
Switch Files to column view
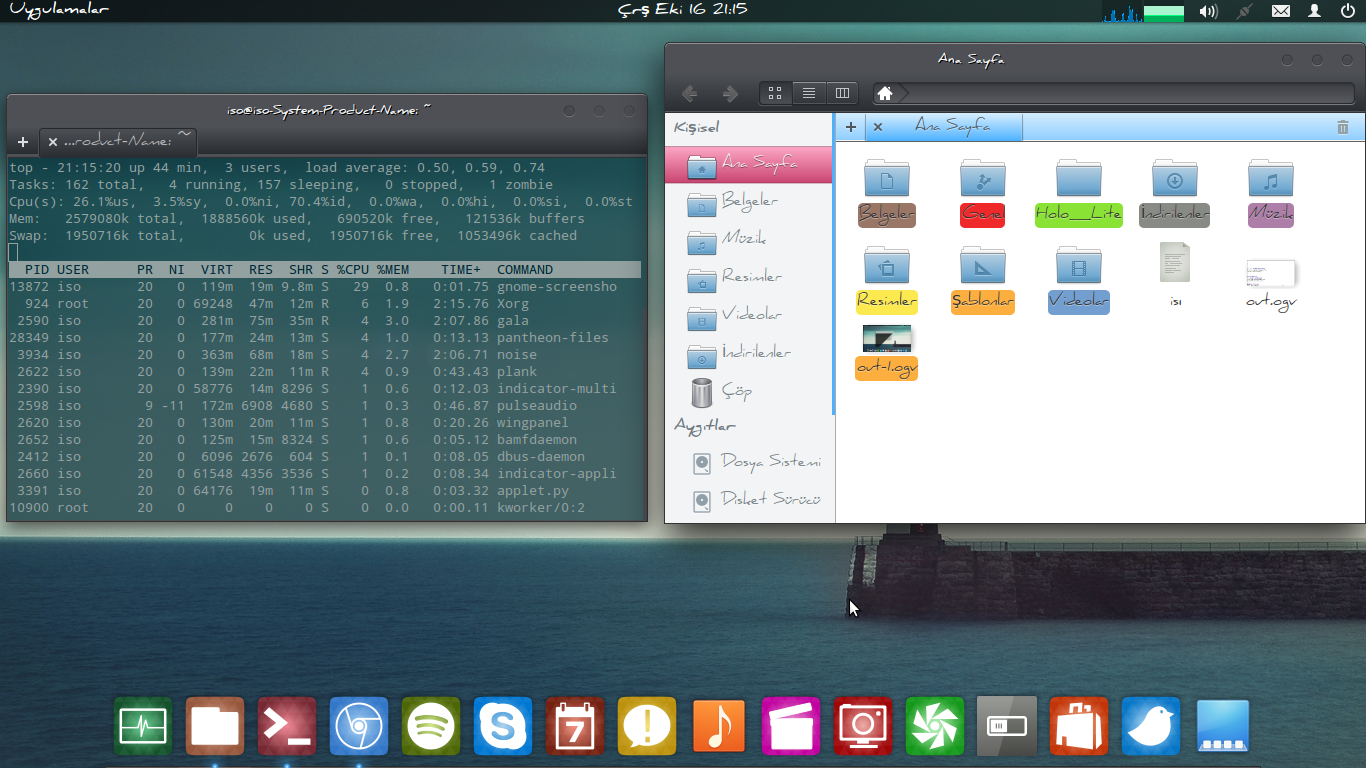(842, 93)
